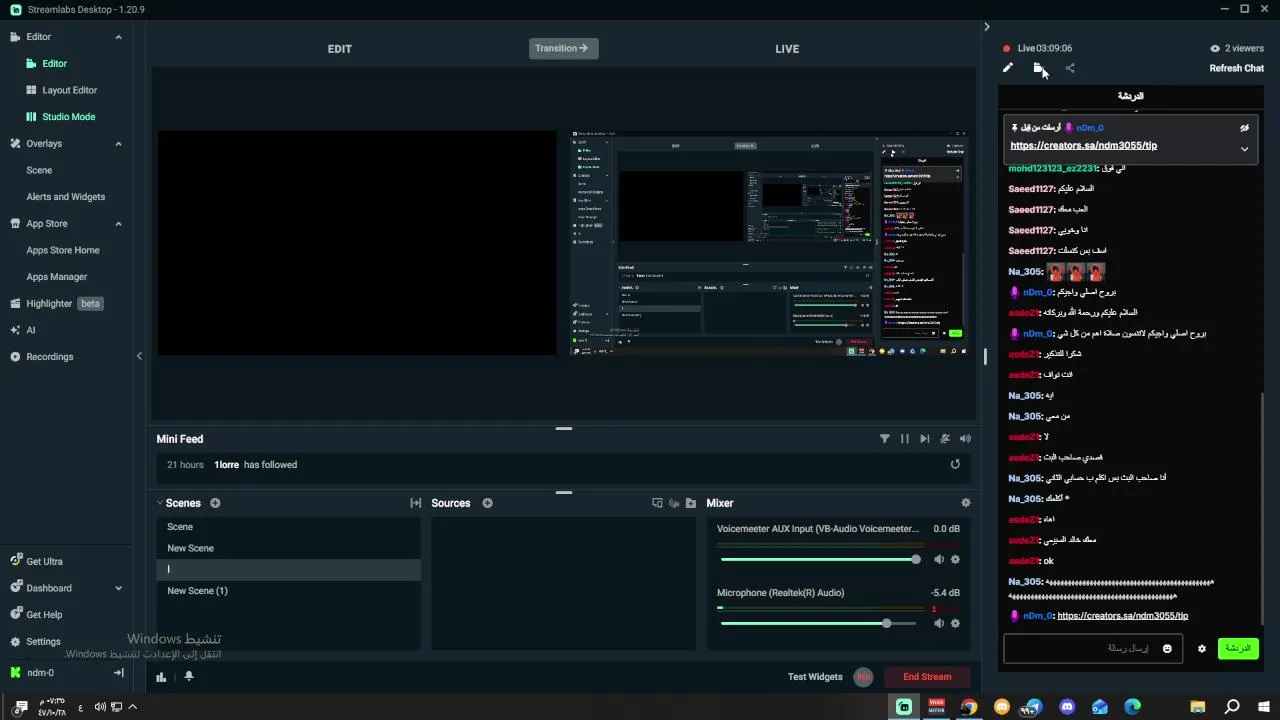1280x720 pixels.
Task: Toggle the REC recording button
Action: point(863,677)
